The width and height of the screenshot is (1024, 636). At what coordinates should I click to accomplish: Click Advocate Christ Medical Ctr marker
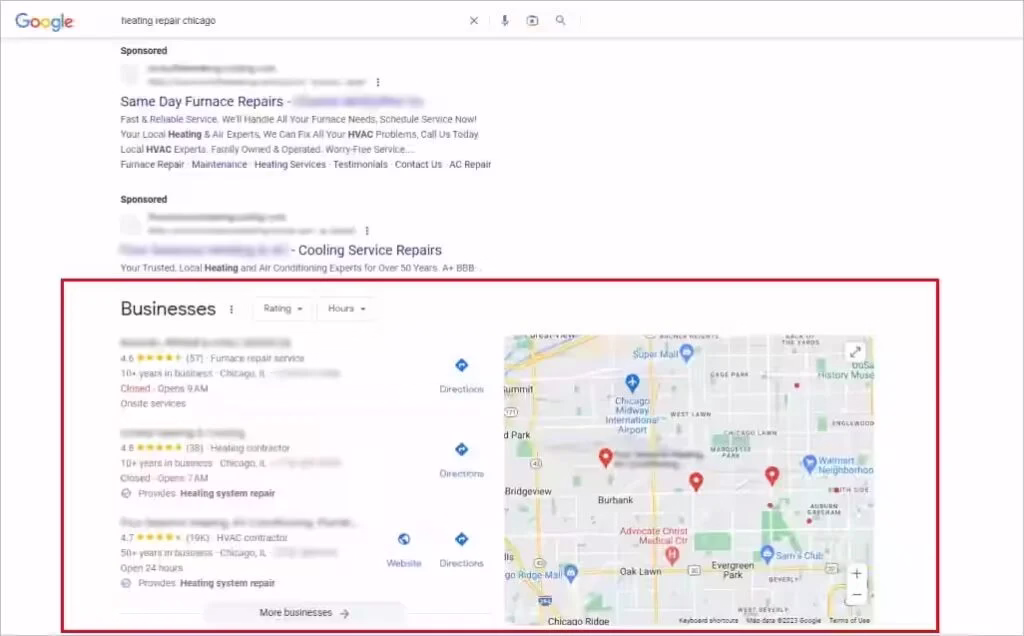[x=671, y=556]
